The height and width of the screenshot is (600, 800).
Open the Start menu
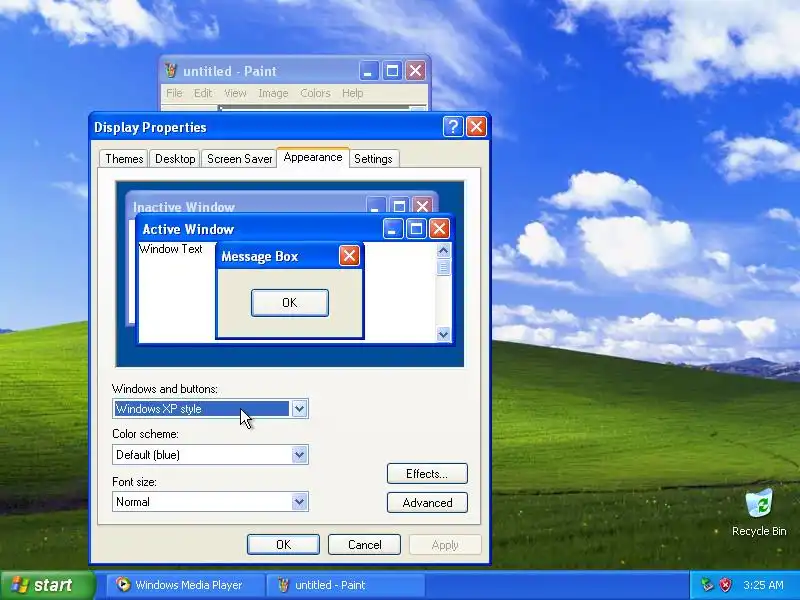47,585
